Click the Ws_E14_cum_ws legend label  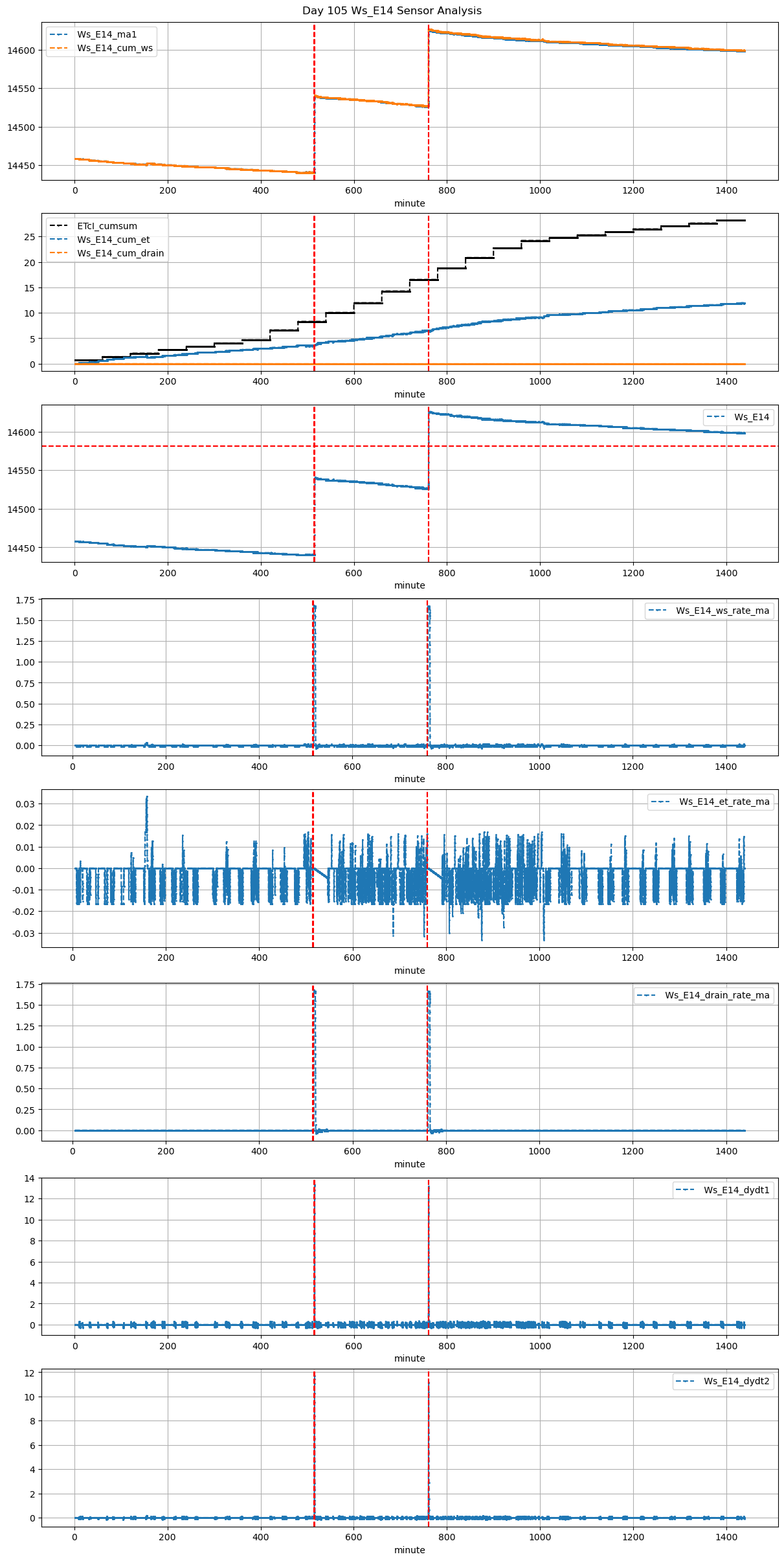click(115, 48)
